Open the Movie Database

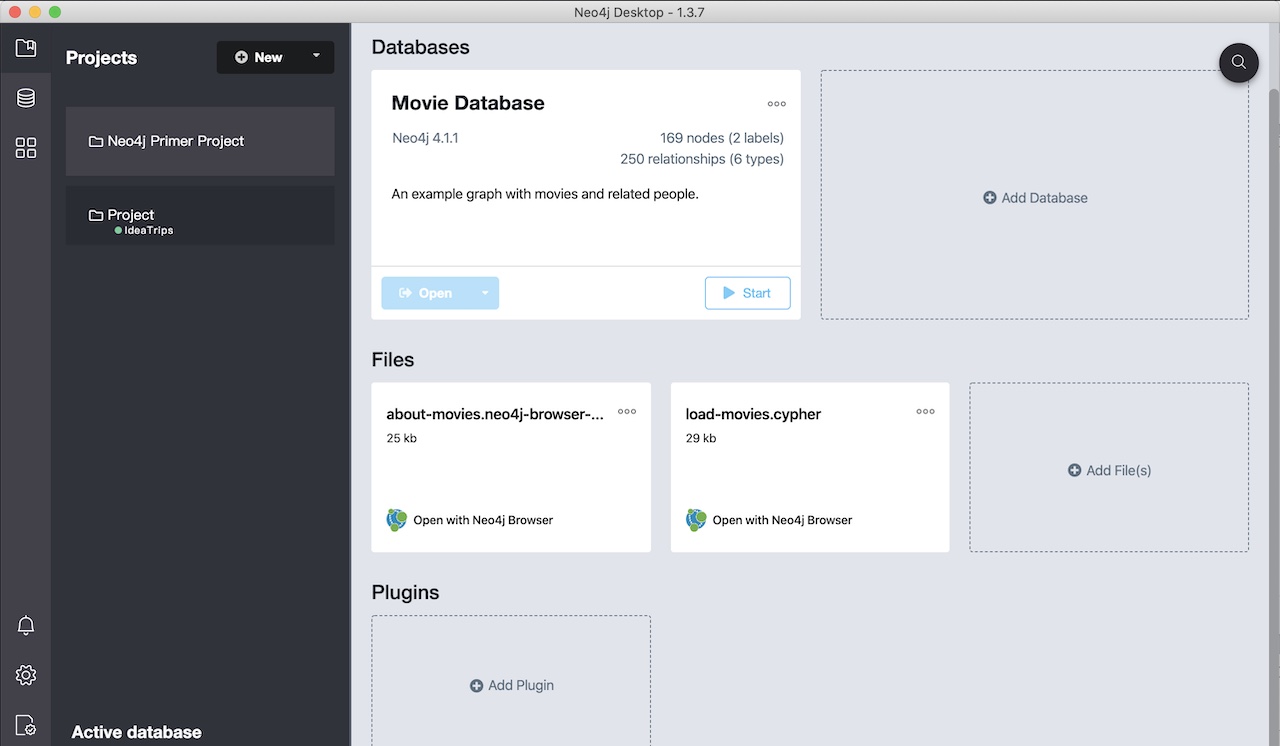tap(426, 293)
